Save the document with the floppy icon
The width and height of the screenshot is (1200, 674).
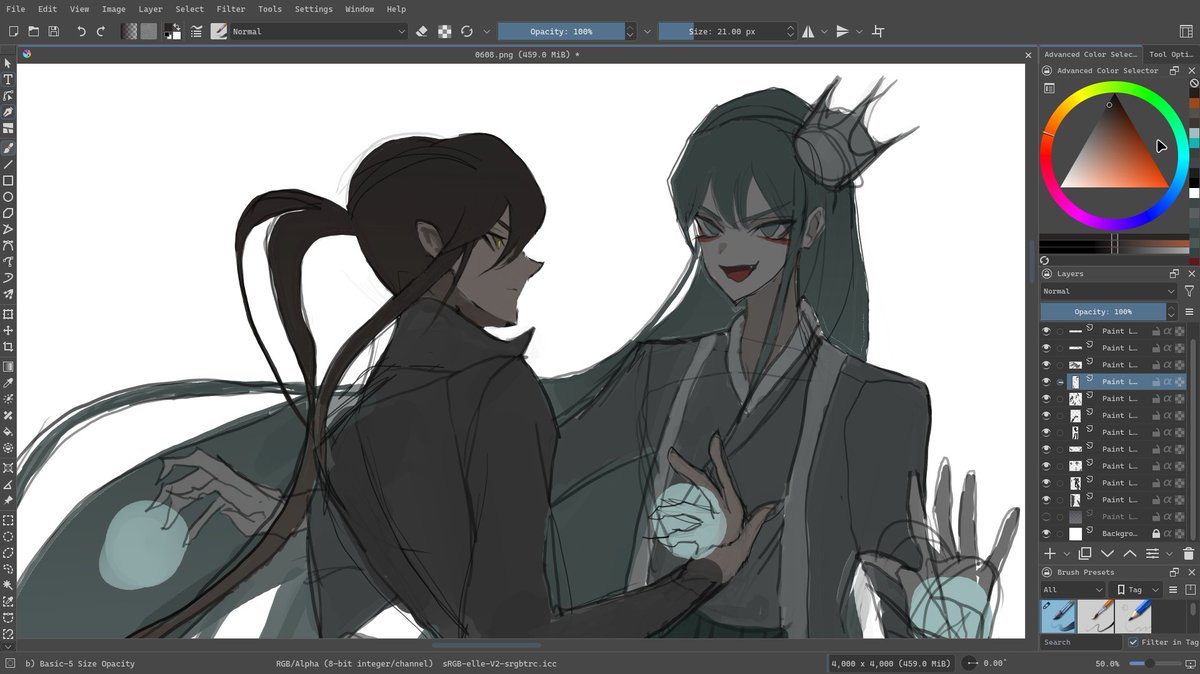54,32
